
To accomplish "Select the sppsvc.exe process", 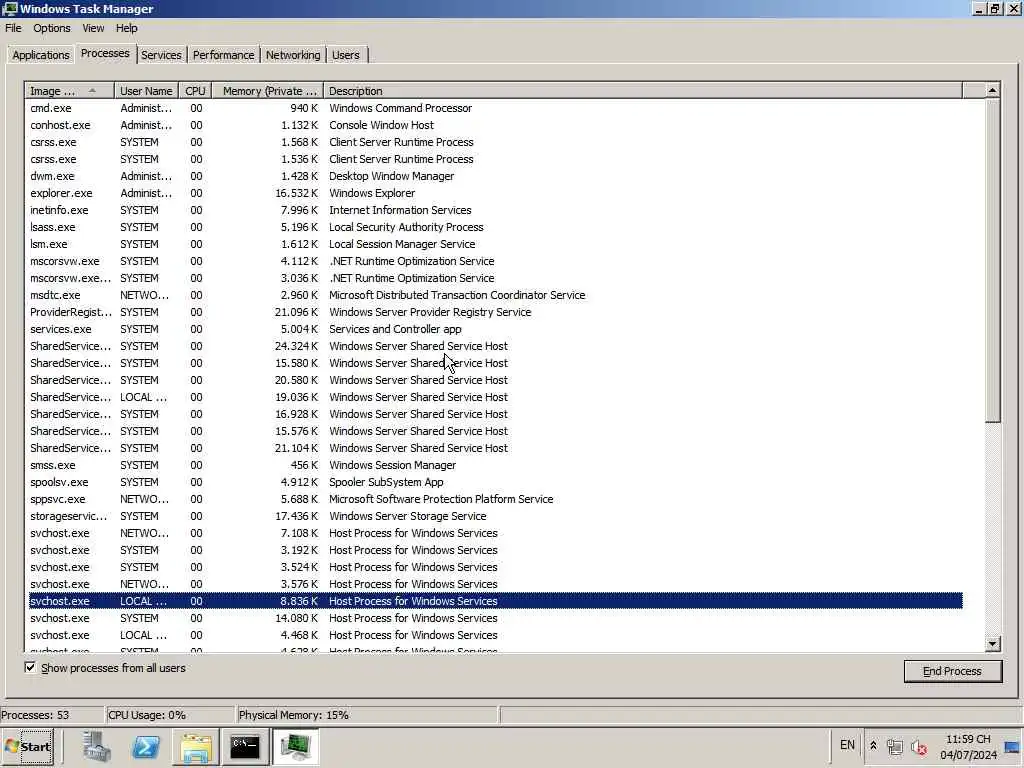I will click(495, 498).
